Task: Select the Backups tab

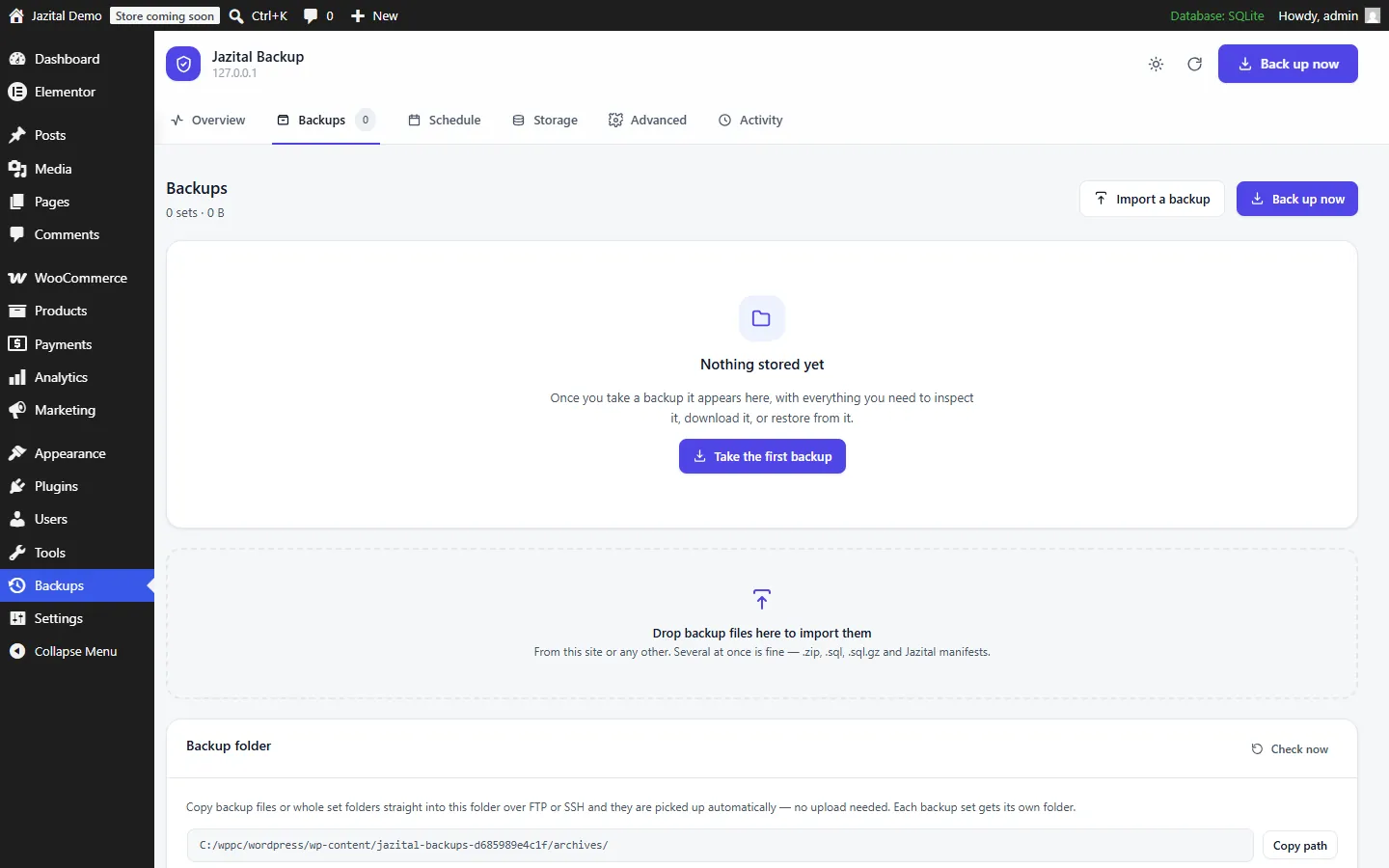Action: pyautogui.click(x=326, y=121)
